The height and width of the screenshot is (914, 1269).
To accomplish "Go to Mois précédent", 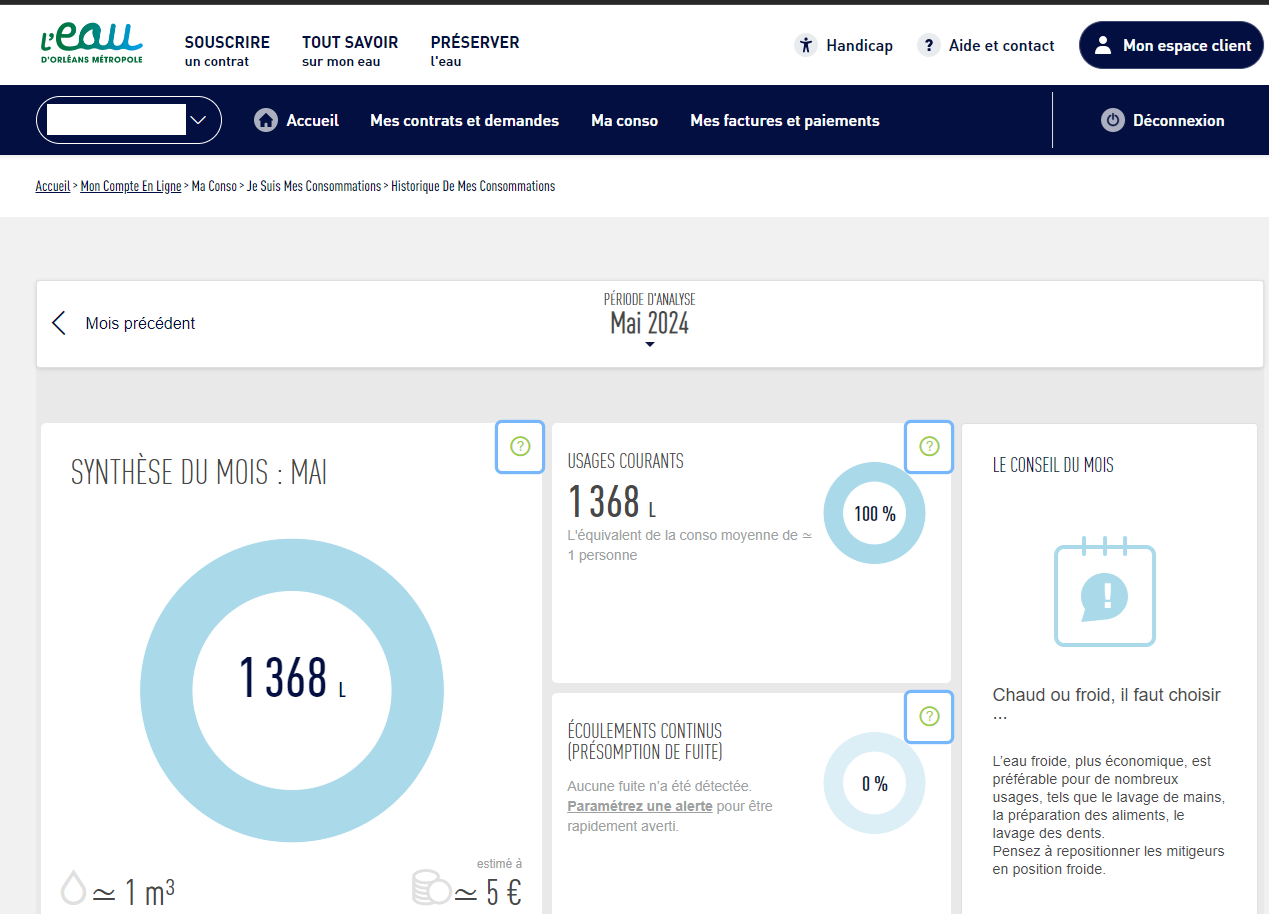I will tap(125, 323).
